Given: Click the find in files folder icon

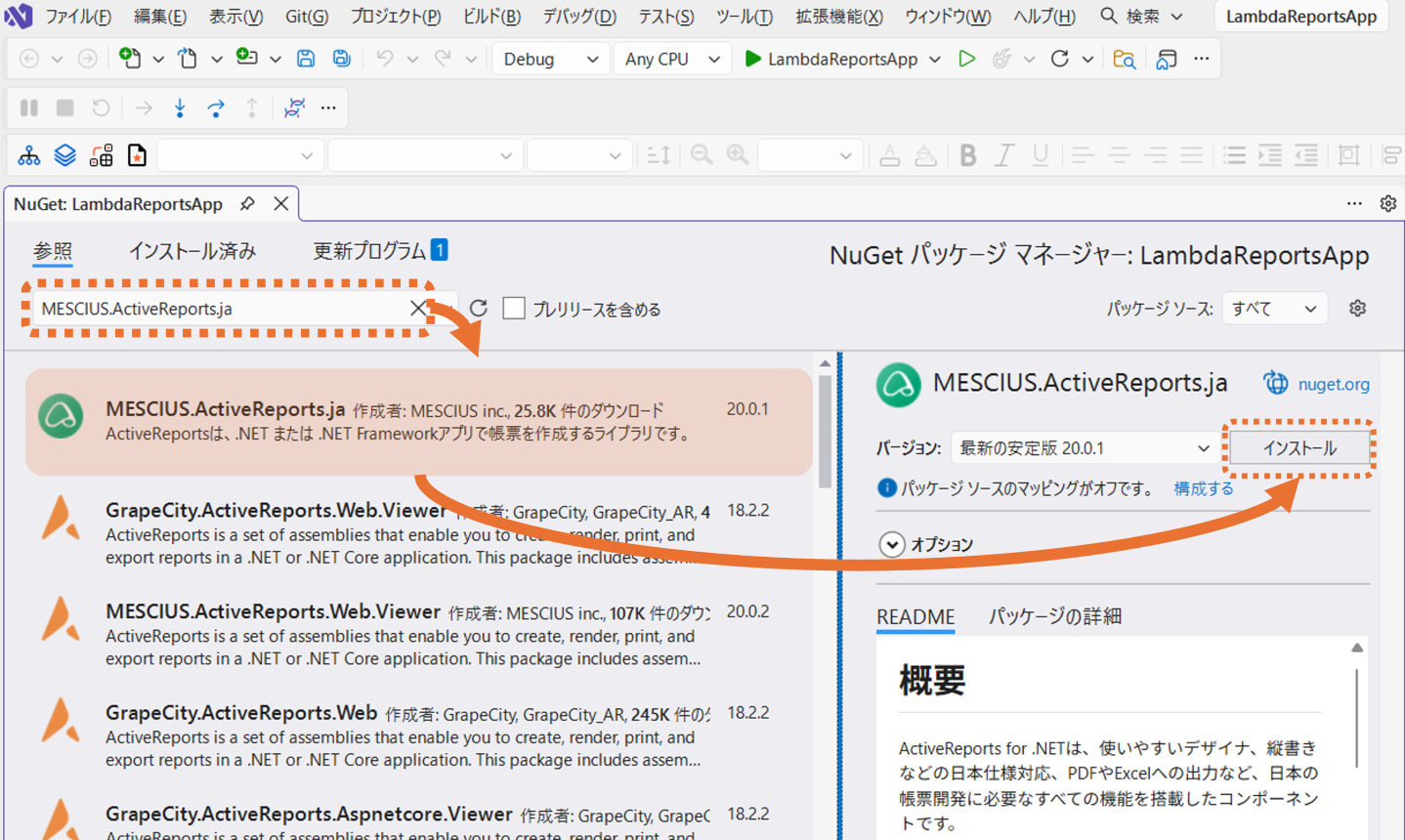Looking at the screenshot, I should pos(1125,59).
